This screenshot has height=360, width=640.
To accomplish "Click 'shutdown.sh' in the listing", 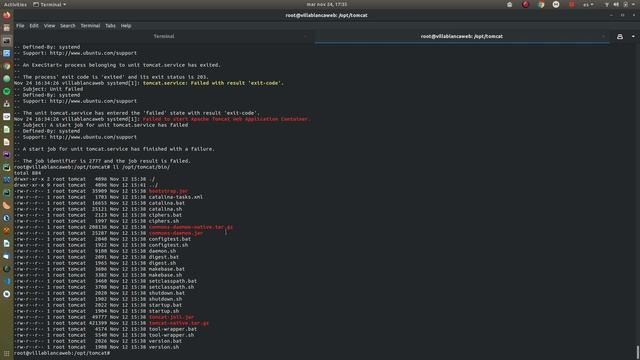I will click(165, 299).
